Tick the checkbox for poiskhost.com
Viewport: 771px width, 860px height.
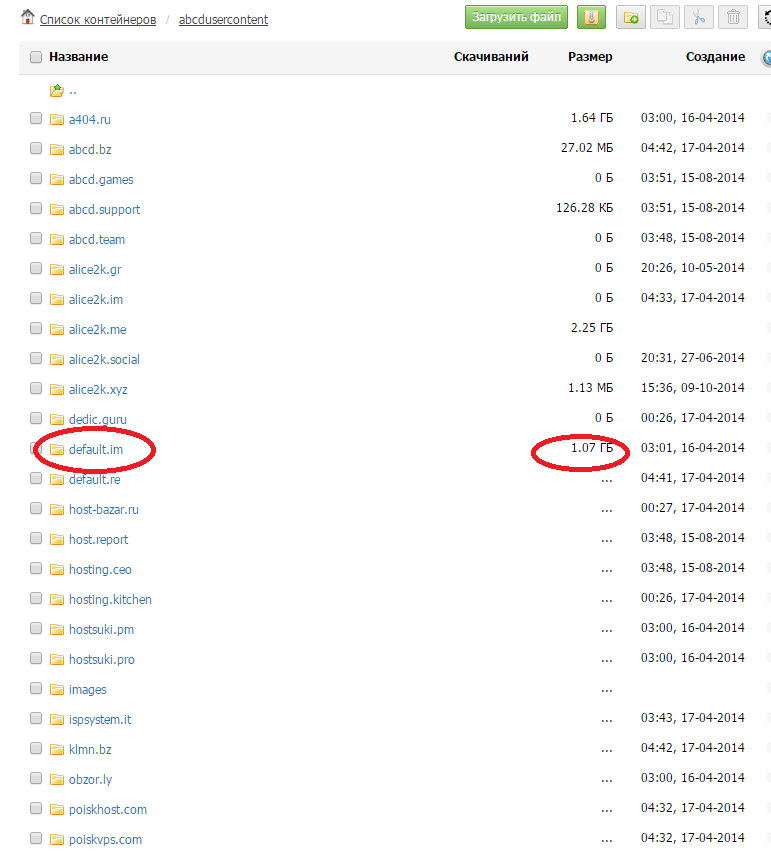[x=36, y=809]
